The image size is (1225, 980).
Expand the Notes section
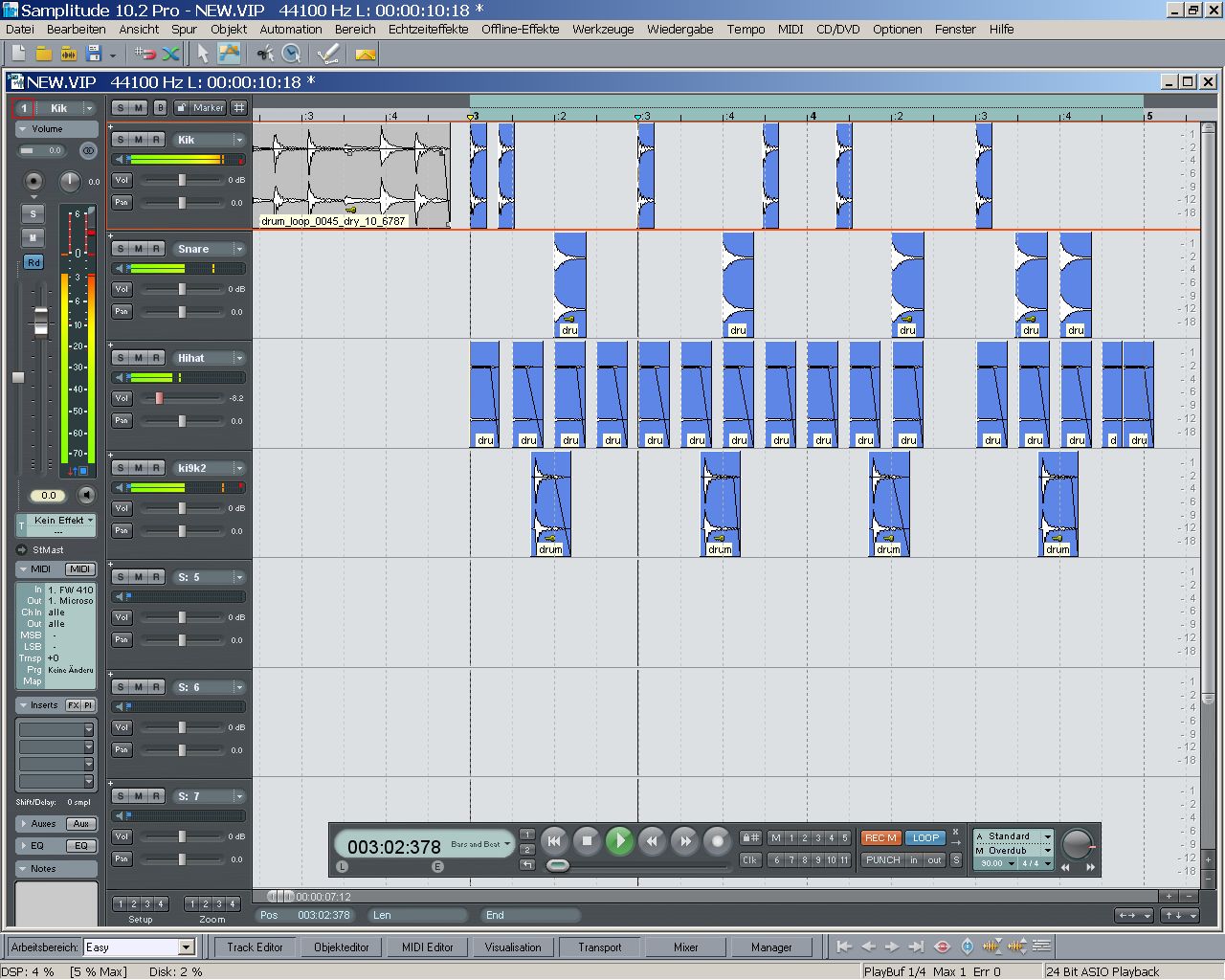click(x=23, y=869)
